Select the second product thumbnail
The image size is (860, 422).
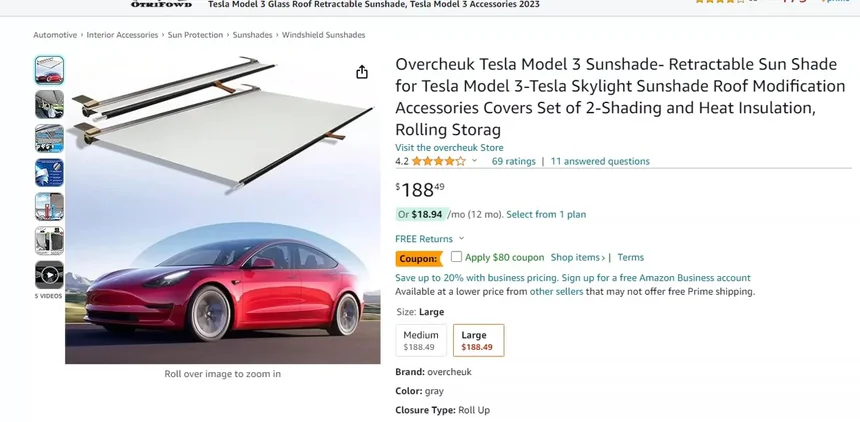(x=49, y=104)
